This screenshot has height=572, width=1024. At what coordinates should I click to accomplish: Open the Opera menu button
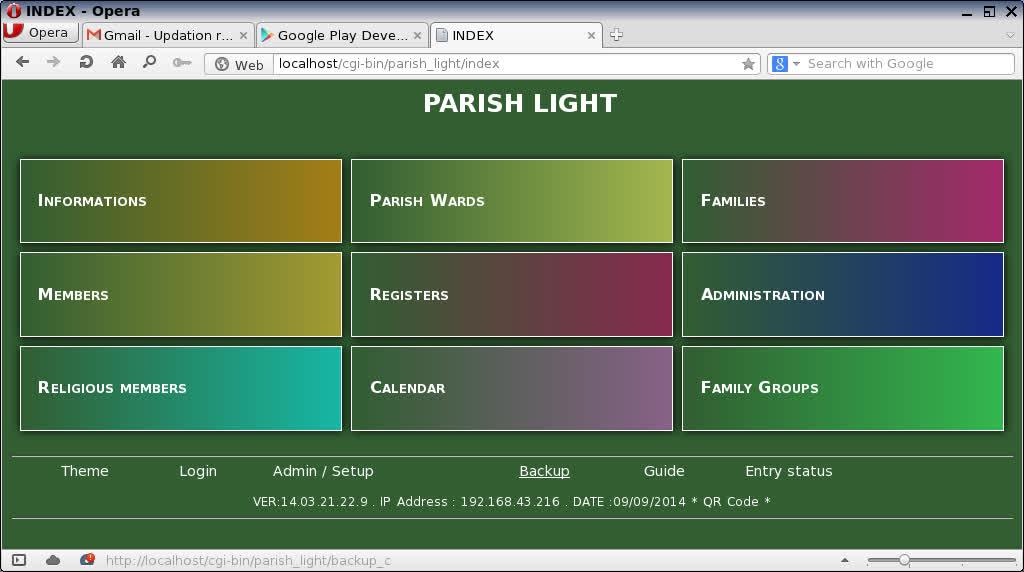(x=40, y=33)
